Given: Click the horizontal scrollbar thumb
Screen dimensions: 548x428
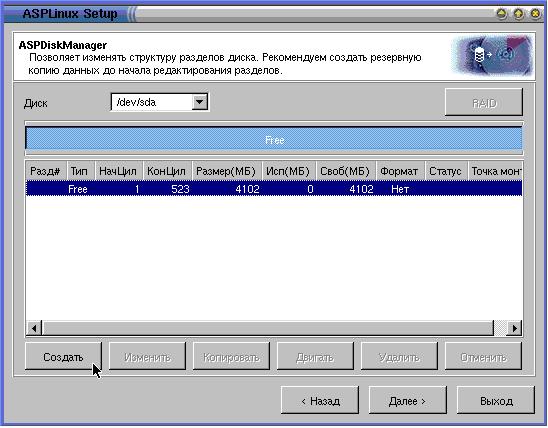Looking at the screenshot, I should tap(268, 328).
